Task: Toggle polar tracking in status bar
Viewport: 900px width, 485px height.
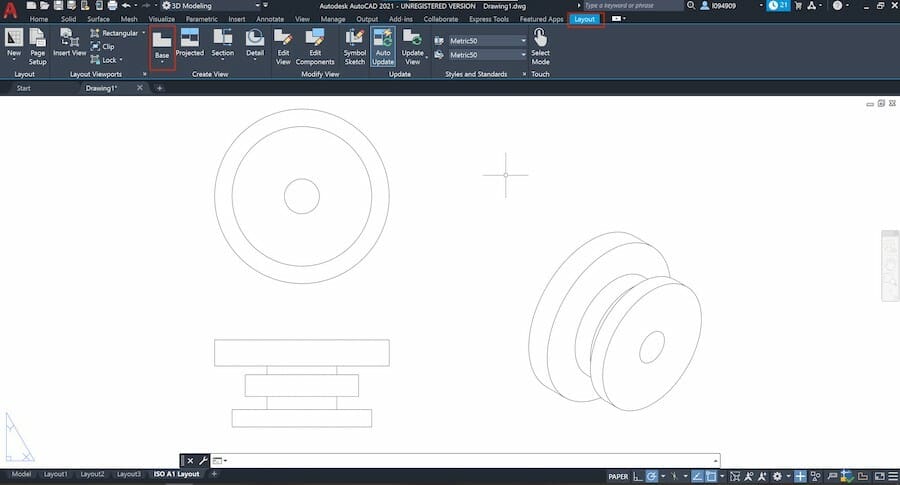Action: pyautogui.click(x=651, y=476)
